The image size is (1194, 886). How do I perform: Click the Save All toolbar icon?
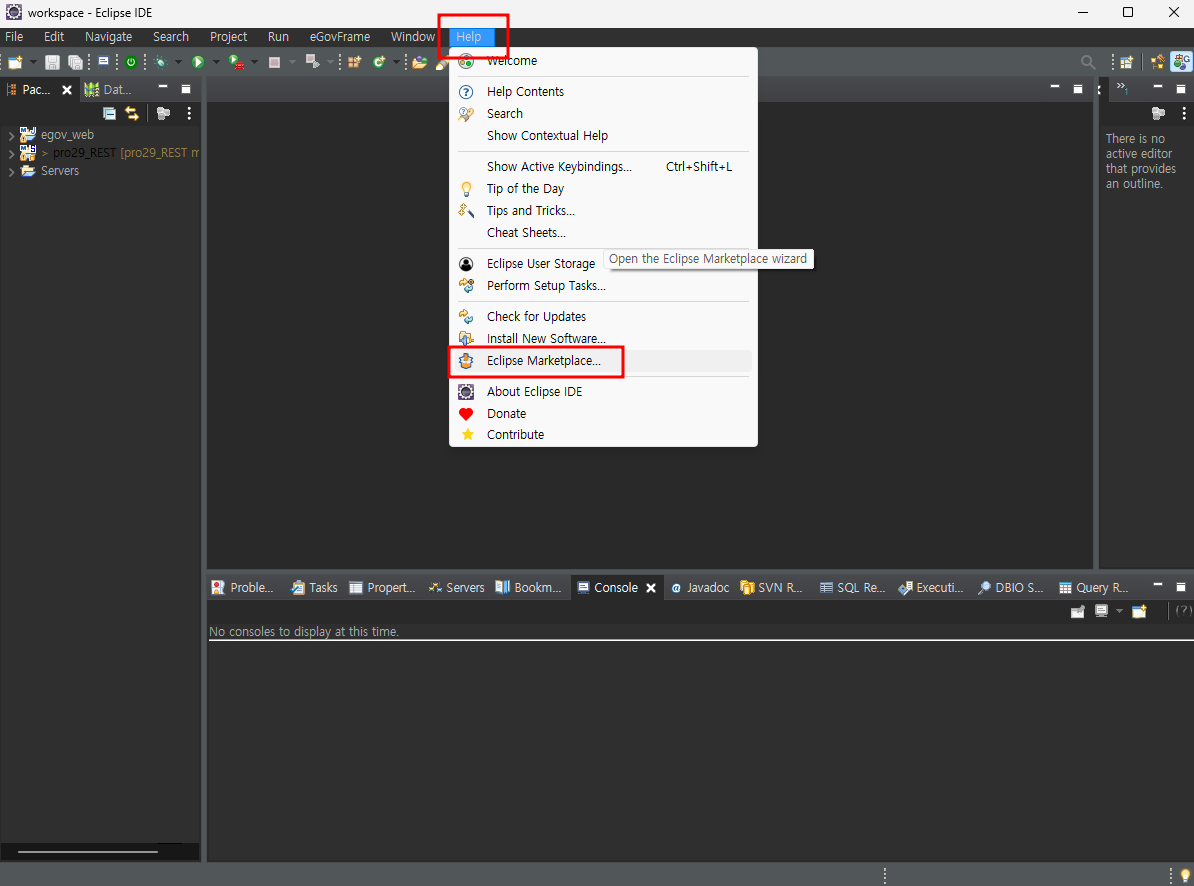point(75,62)
